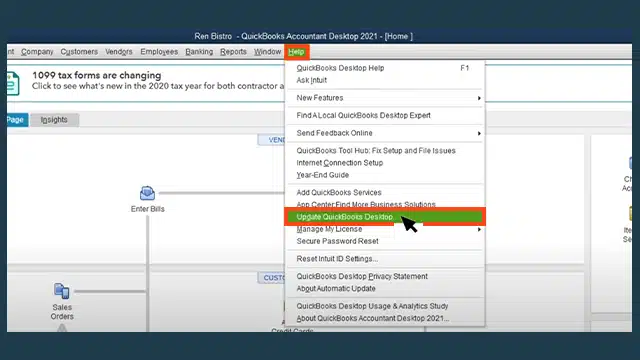Switch to the Insights tab
This screenshot has height=360, width=640.
pyautogui.click(x=54, y=120)
